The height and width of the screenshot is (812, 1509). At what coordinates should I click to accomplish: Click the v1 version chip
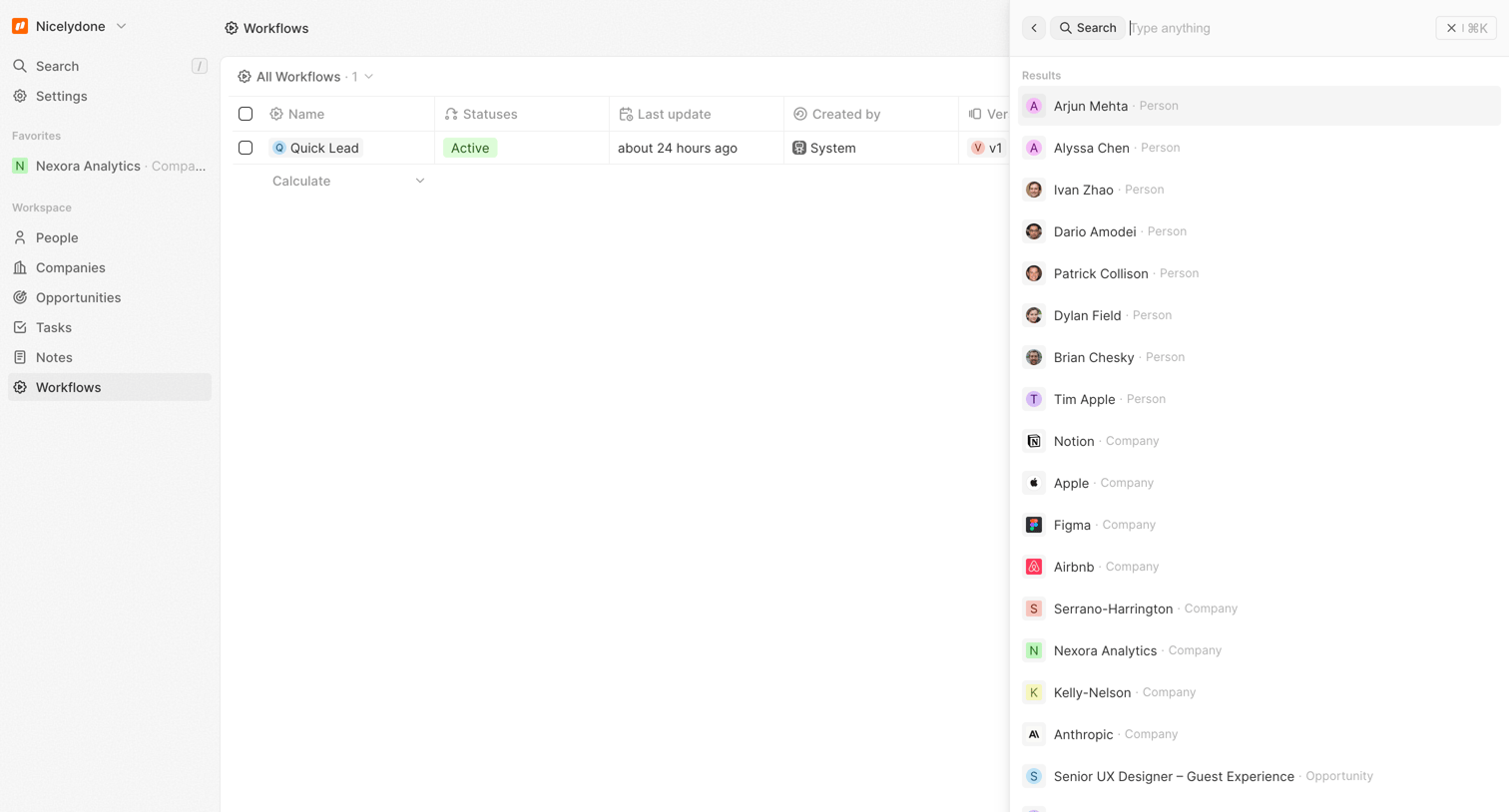[x=987, y=148]
